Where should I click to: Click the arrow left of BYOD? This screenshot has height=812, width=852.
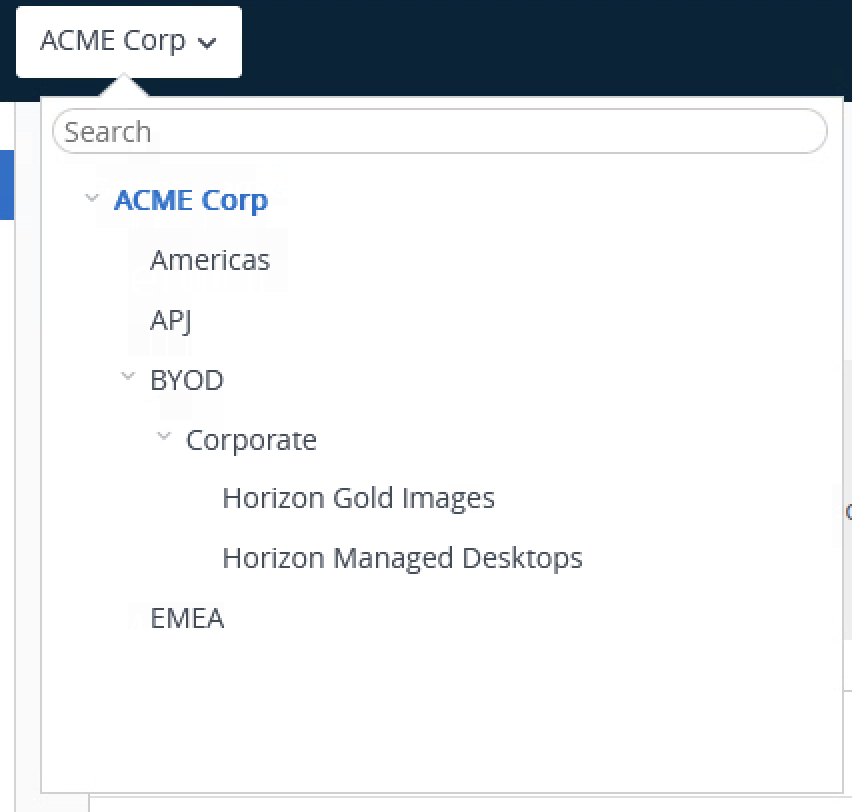(x=128, y=377)
